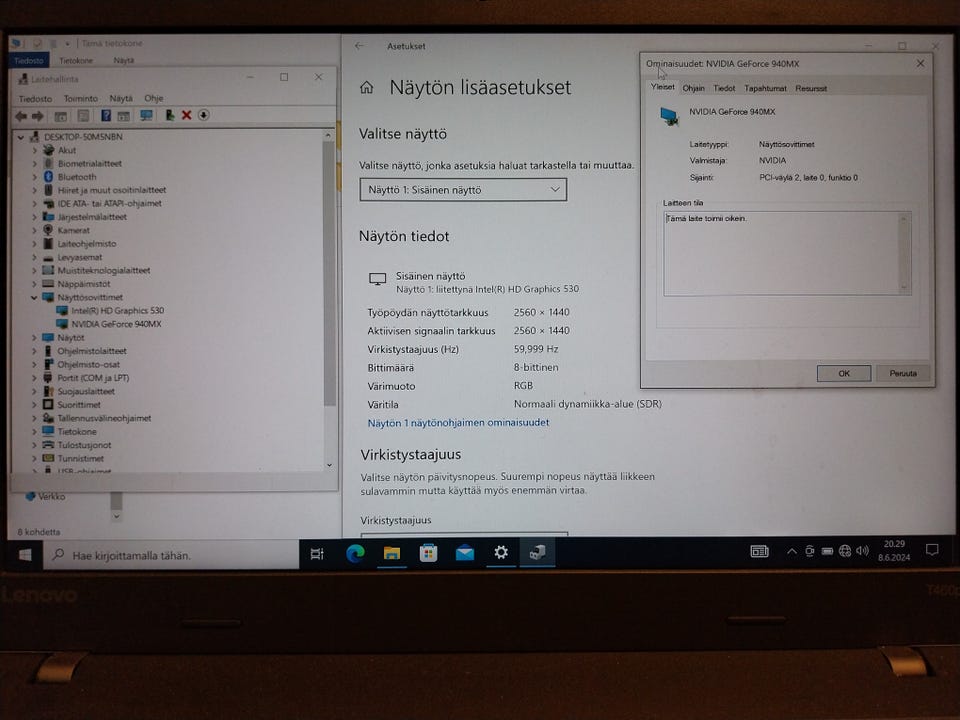The image size is (960, 720).
Task: Click the green update driver toolbar icon
Action: [170, 115]
